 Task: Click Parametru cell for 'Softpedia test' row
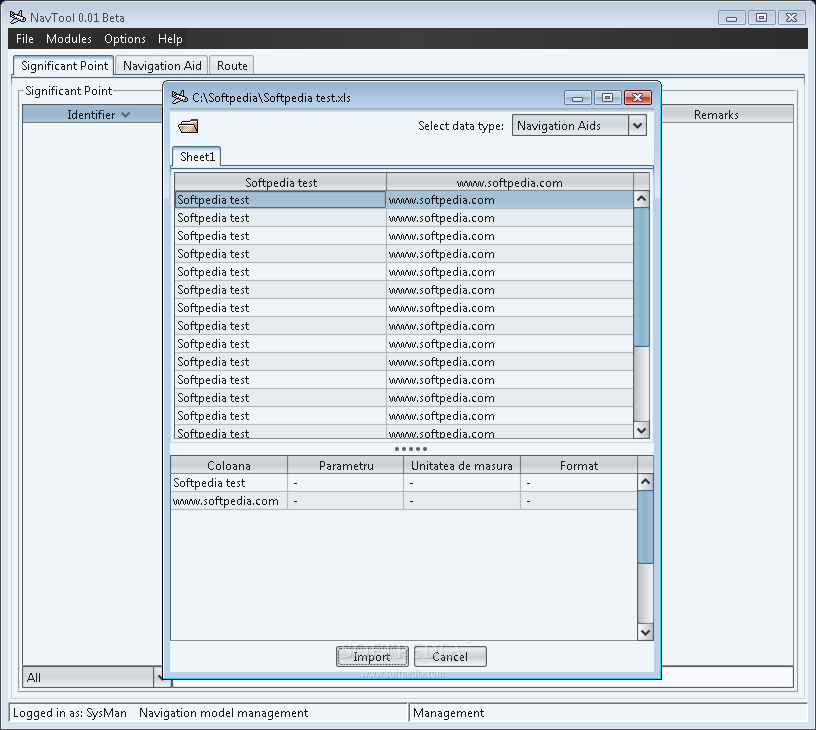click(x=346, y=483)
